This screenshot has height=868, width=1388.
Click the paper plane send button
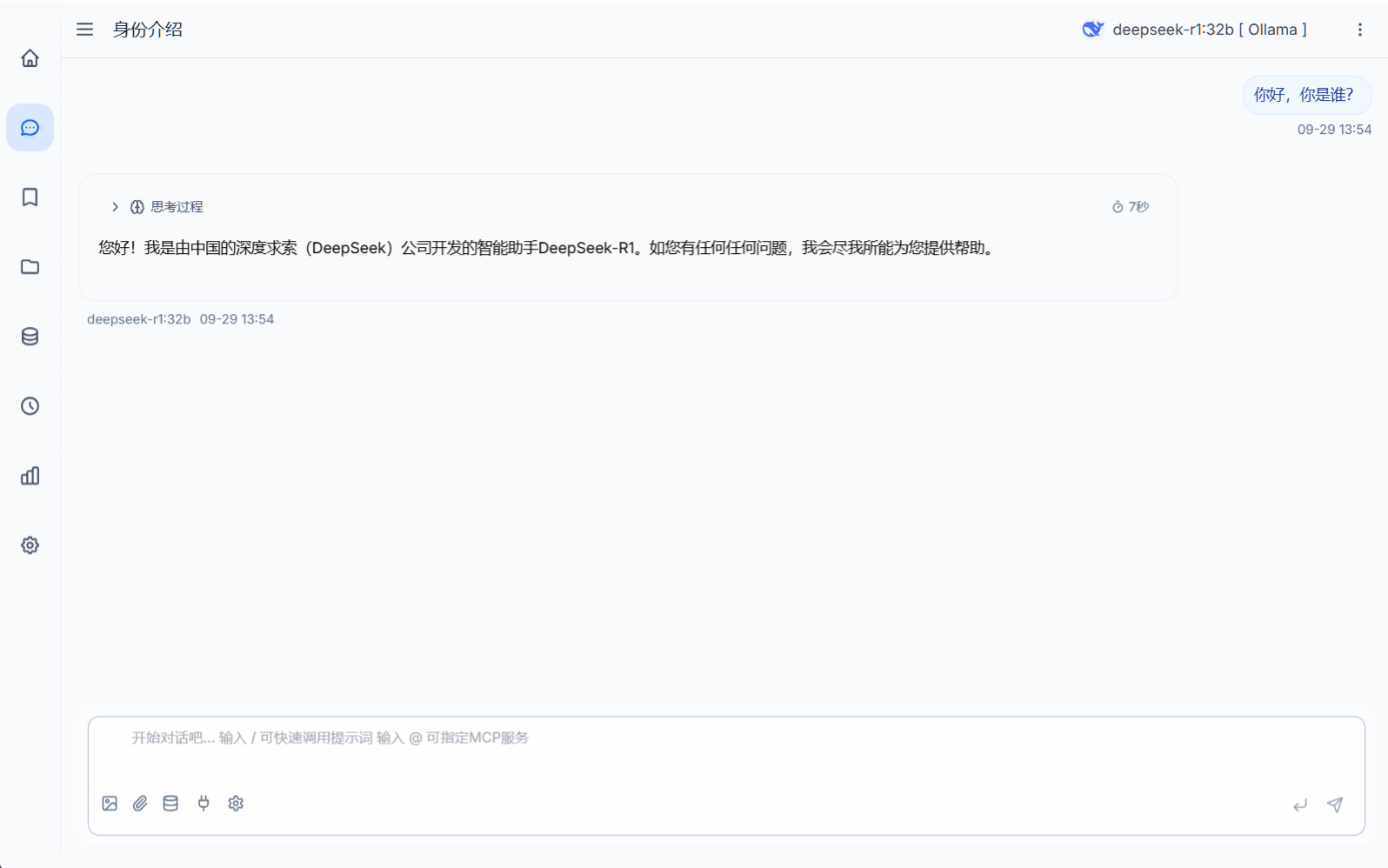1335,805
